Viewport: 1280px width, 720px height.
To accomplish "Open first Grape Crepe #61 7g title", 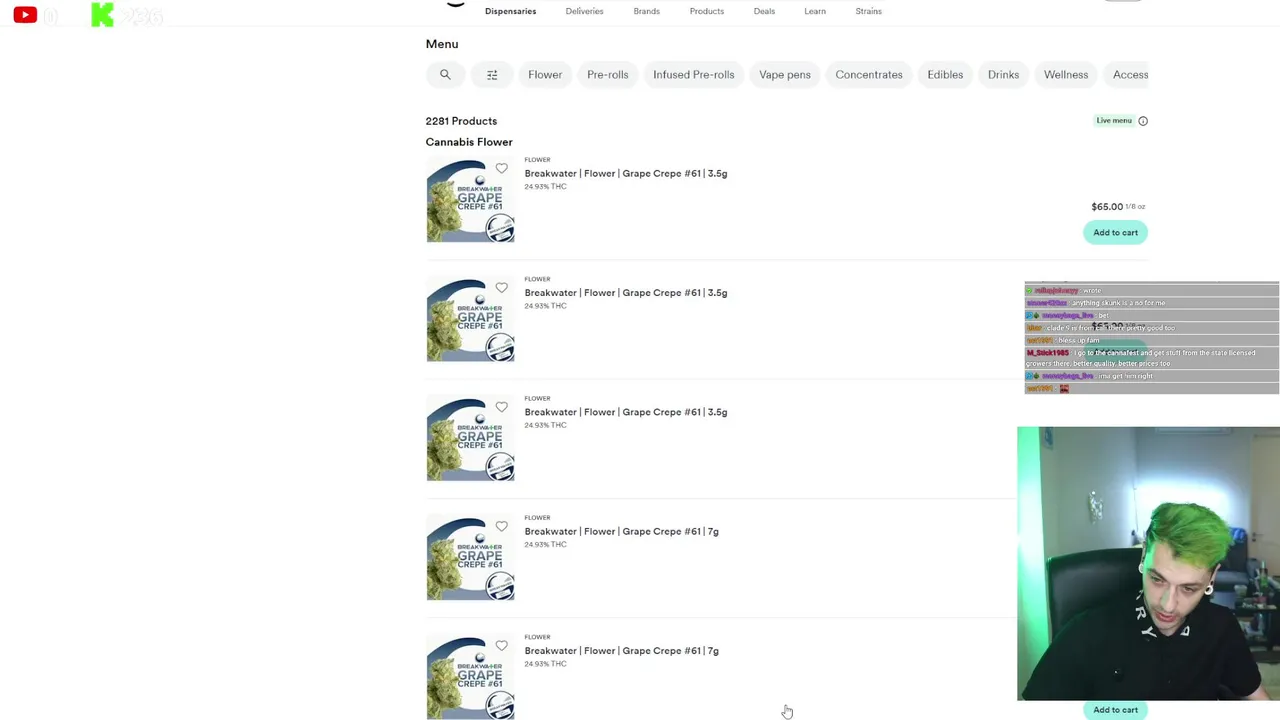I will [x=621, y=532].
